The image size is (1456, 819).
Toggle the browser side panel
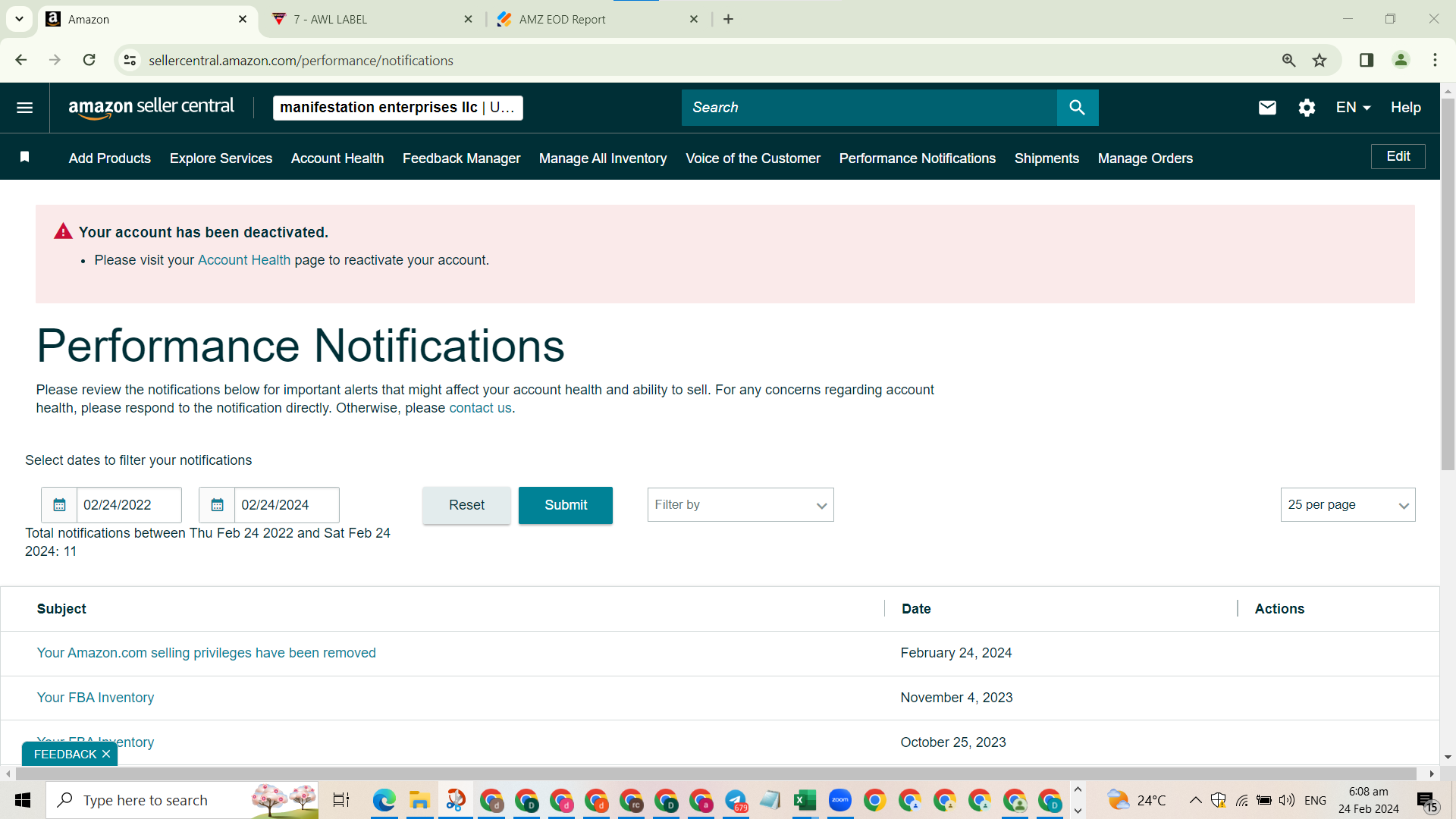[1367, 60]
